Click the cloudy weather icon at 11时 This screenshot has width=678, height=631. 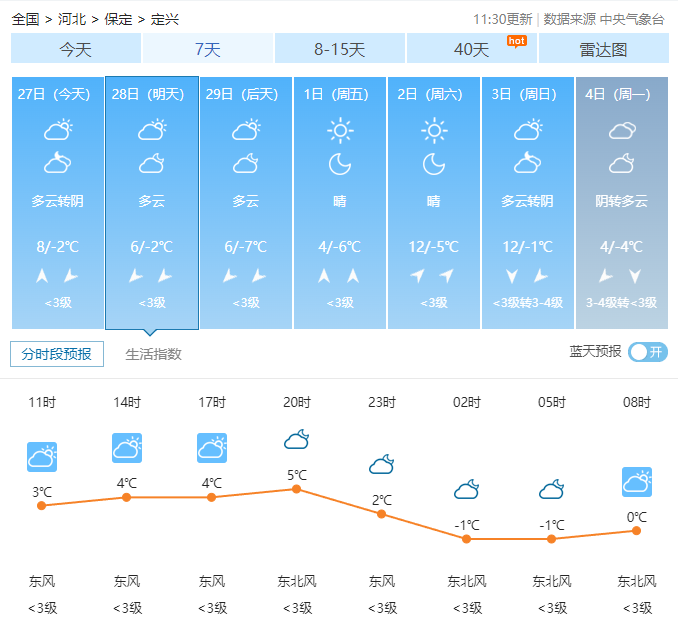(x=42, y=457)
